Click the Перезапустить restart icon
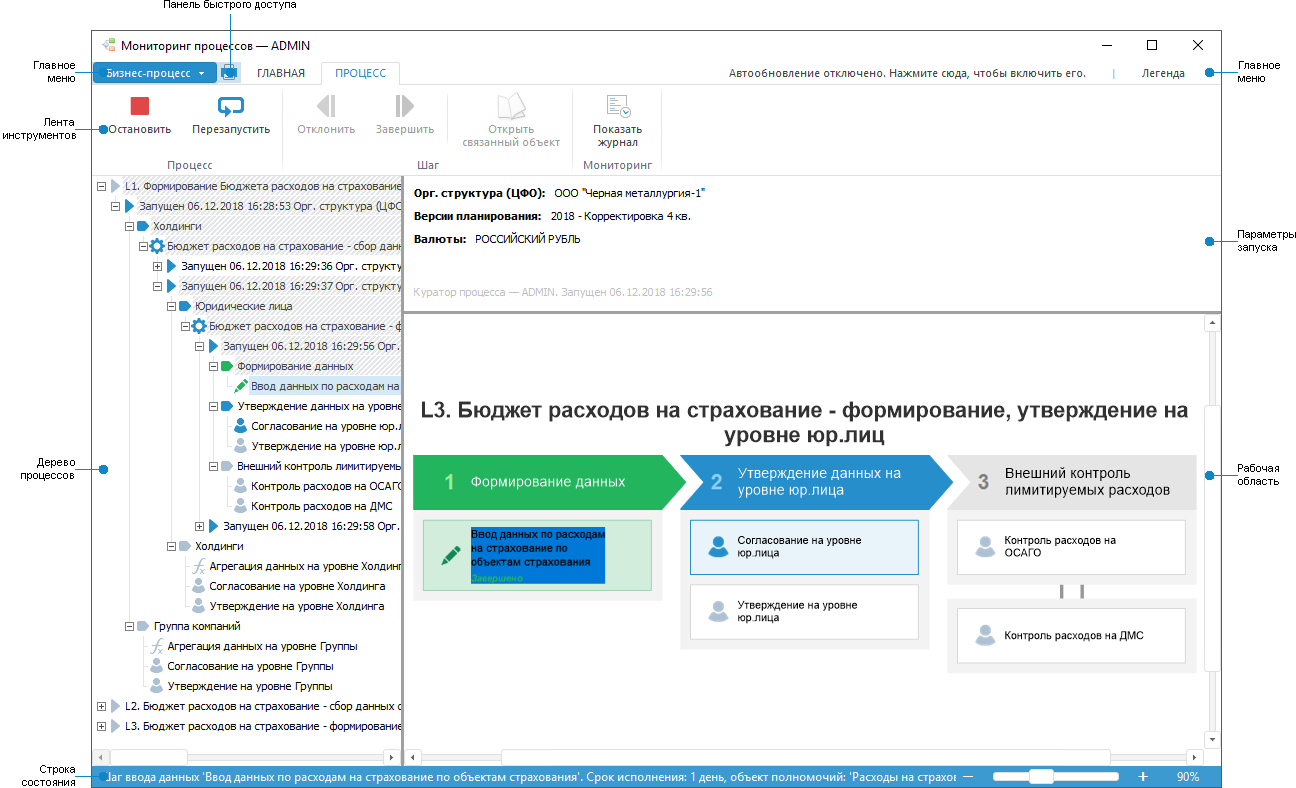 [232, 104]
